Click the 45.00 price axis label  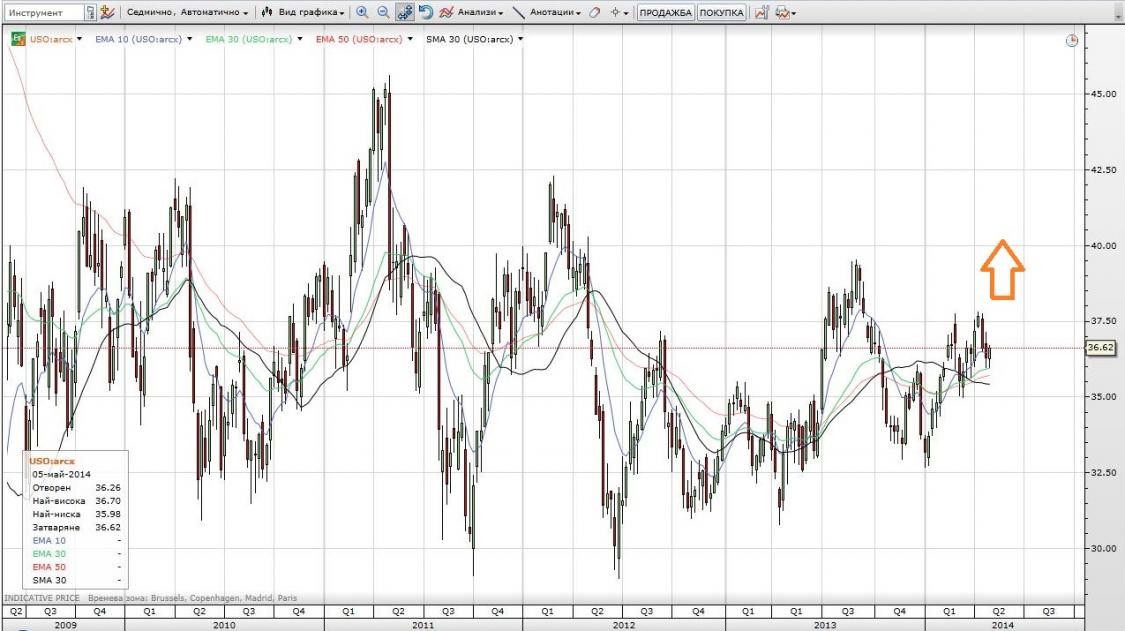[1103, 94]
